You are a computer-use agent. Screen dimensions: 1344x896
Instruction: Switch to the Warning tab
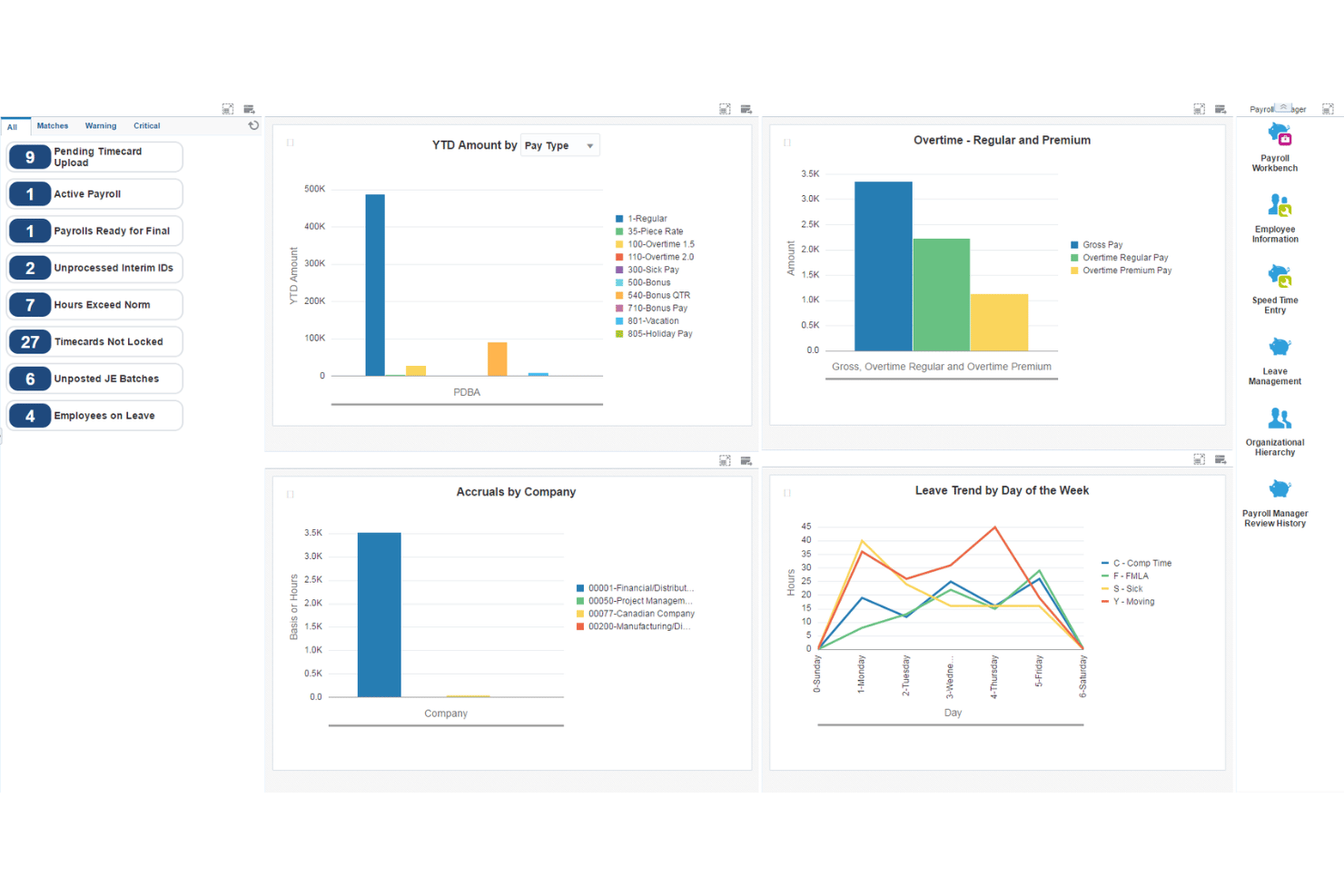(101, 126)
